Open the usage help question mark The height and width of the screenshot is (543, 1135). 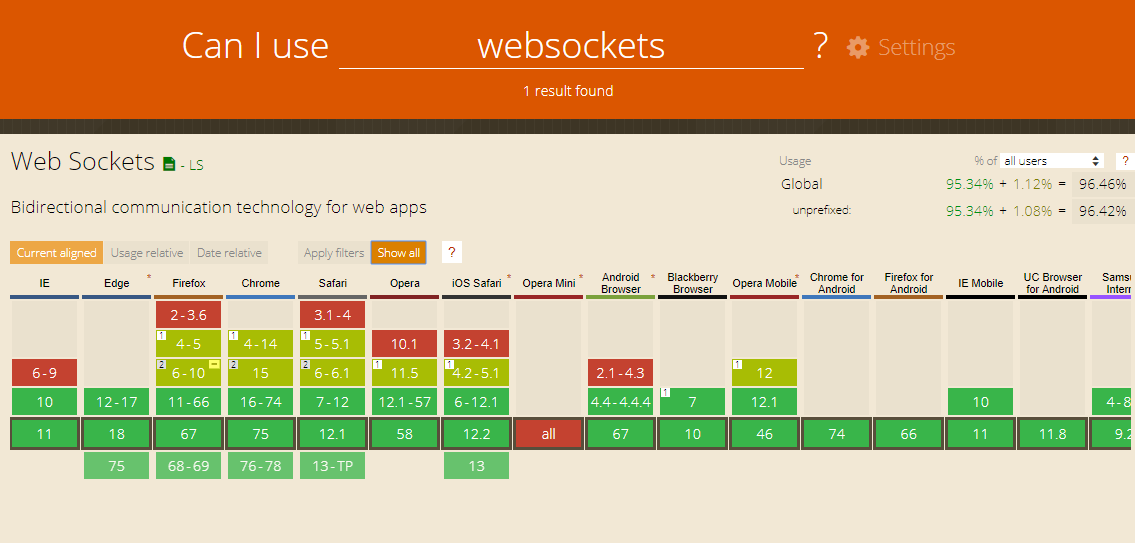[1126, 161]
